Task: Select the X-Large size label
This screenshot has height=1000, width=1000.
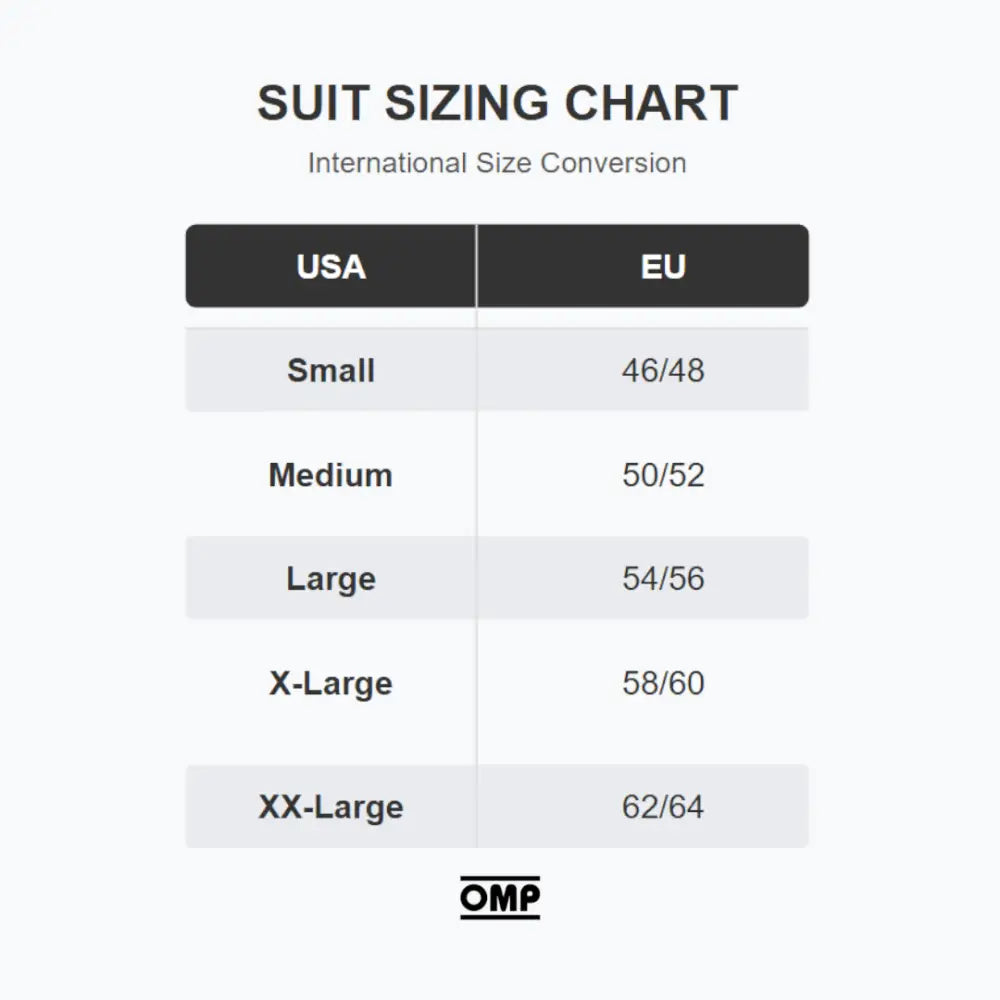Action: 331,683
